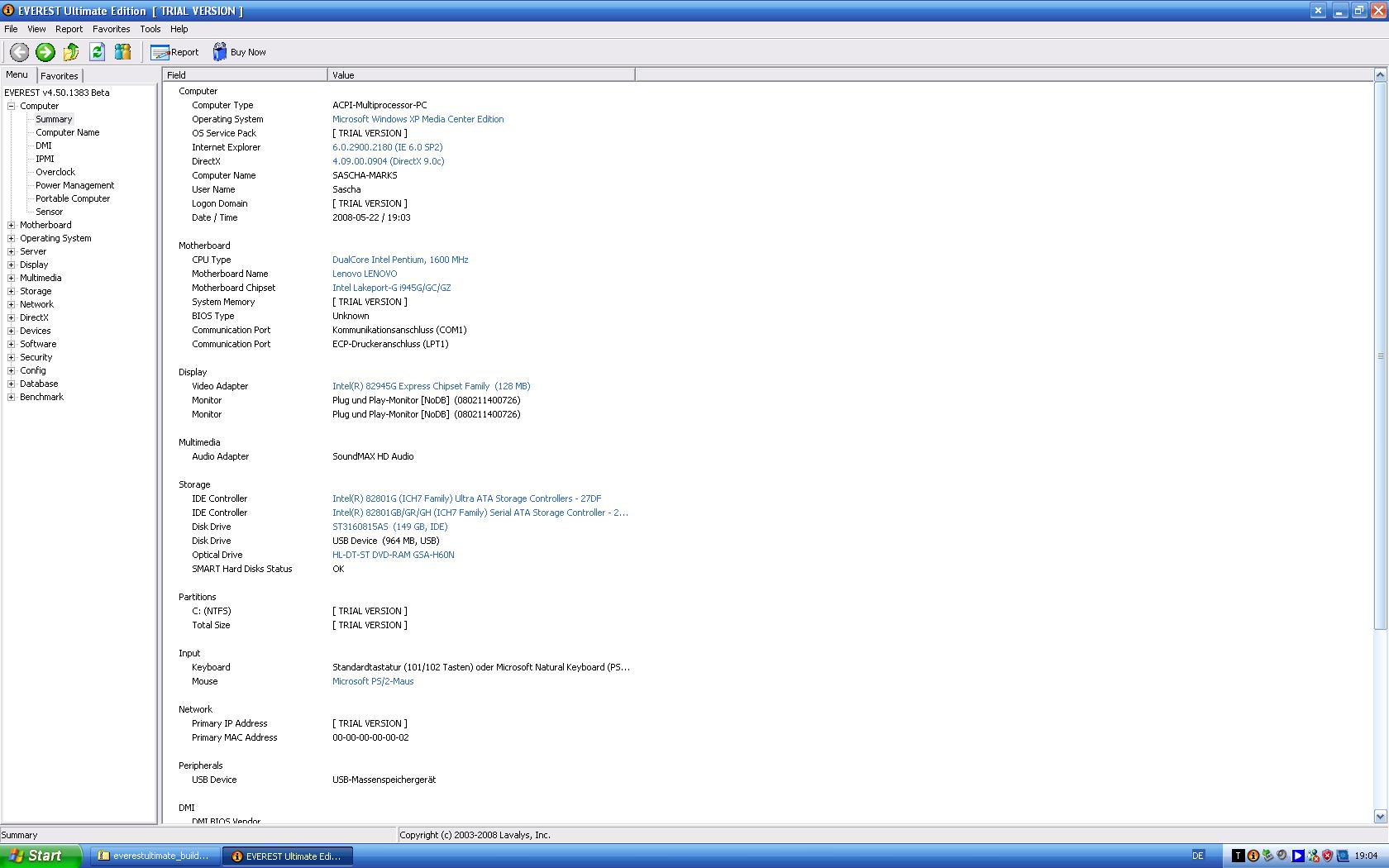Open the Lenovo LENOVO motherboard link

[x=365, y=274]
